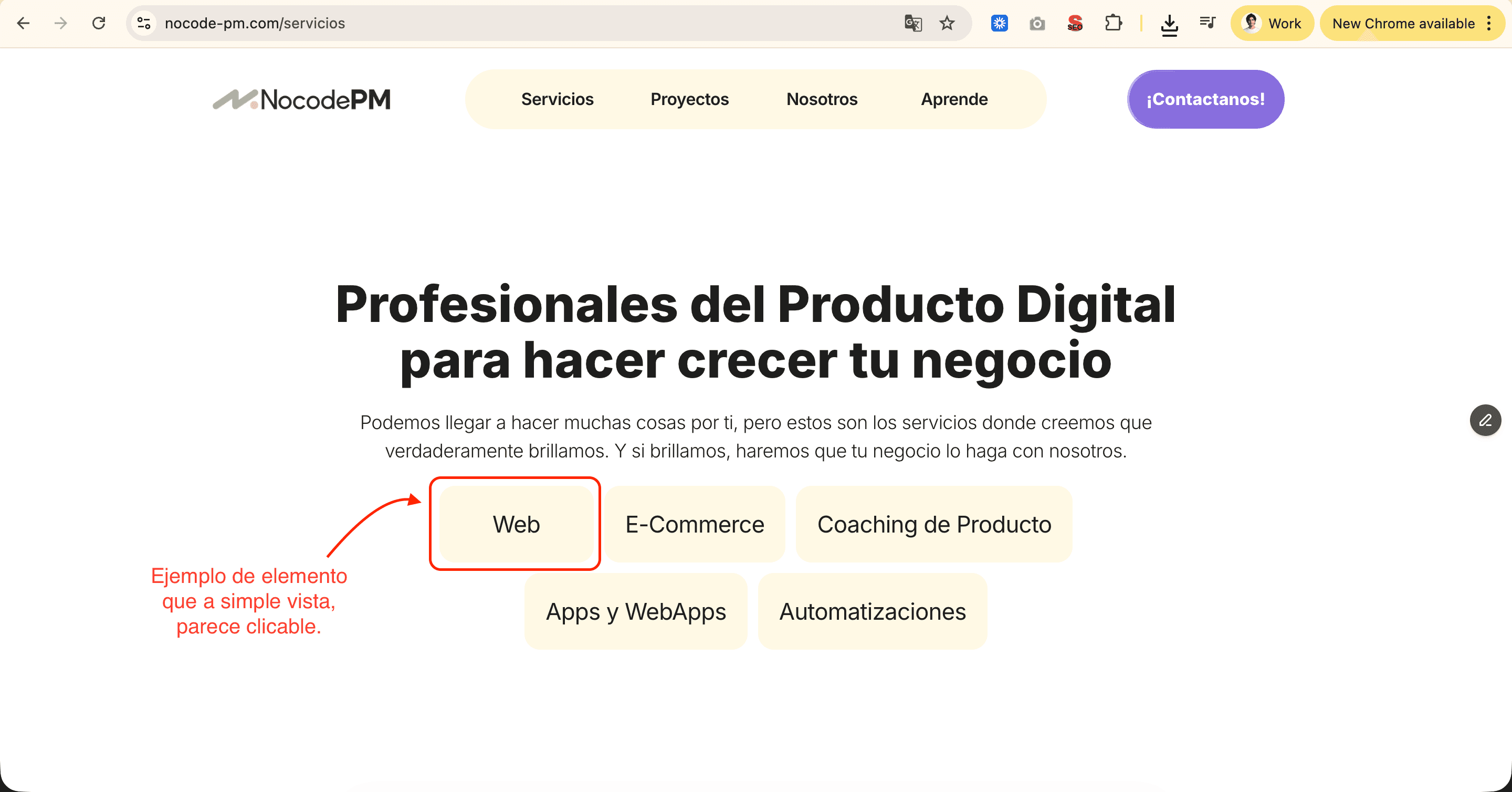Select the Web service card

516,524
